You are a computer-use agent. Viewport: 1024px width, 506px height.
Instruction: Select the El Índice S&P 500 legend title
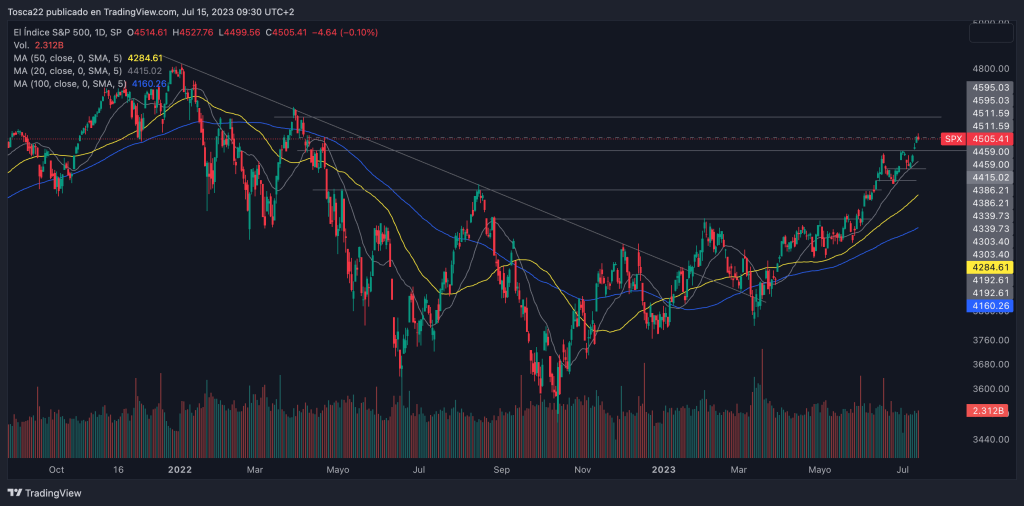tap(61, 31)
